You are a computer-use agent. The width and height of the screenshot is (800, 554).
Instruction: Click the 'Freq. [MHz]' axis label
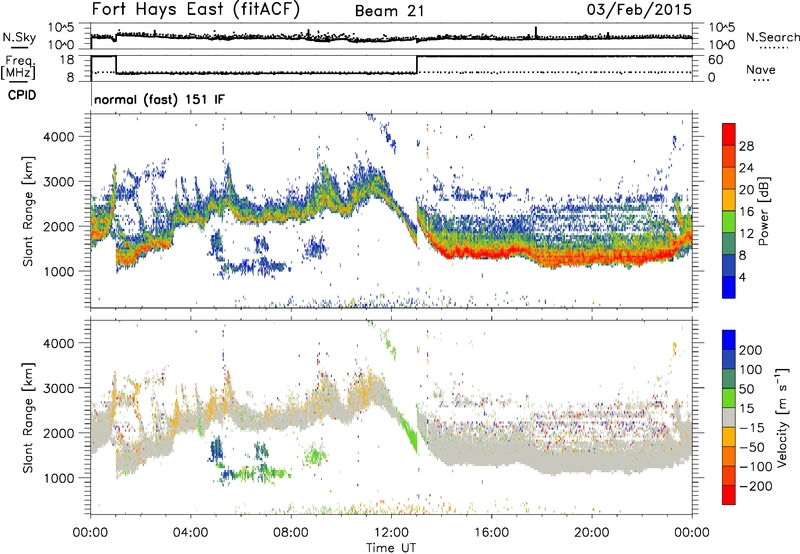click(x=18, y=68)
